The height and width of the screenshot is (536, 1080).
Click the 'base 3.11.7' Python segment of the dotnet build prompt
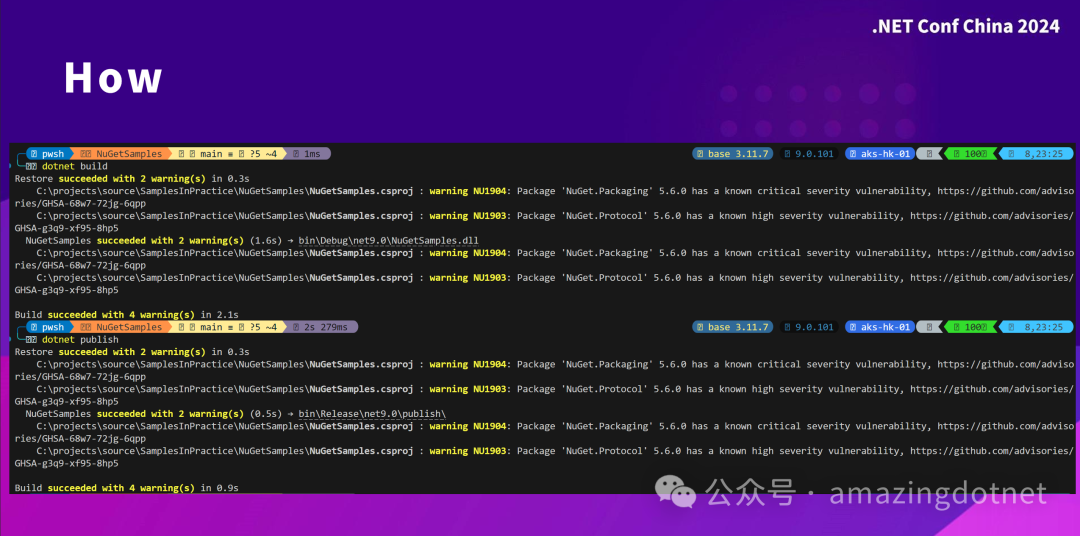(x=732, y=154)
